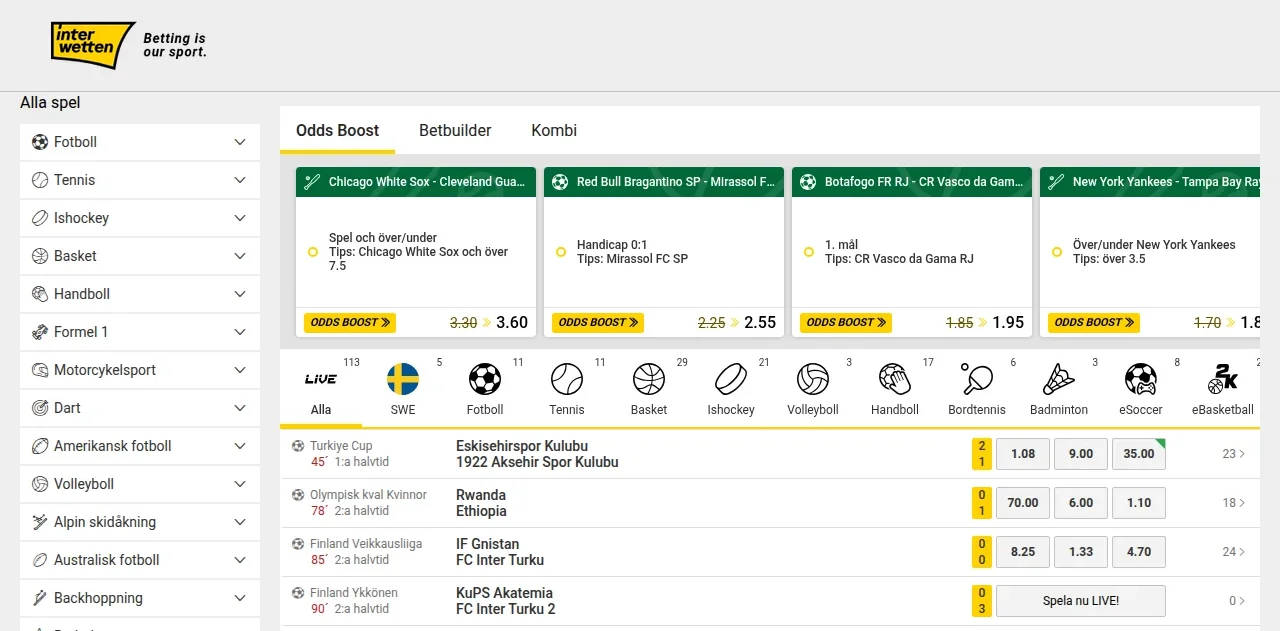Open 24 more markets for IF Gnistan match
This screenshot has width=1280, height=631.
tap(1234, 552)
